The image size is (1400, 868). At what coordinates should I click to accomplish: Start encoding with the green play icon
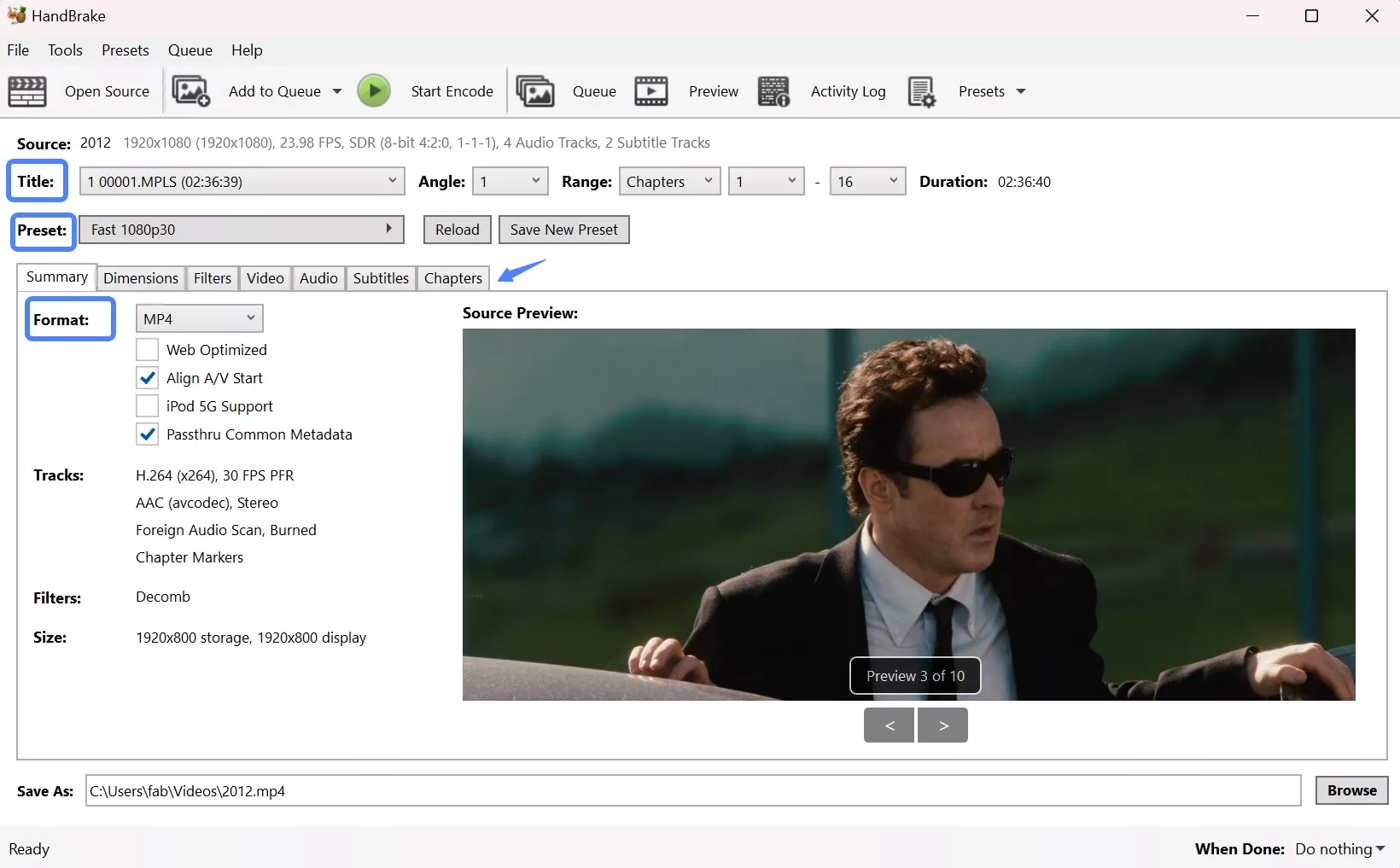point(373,90)
